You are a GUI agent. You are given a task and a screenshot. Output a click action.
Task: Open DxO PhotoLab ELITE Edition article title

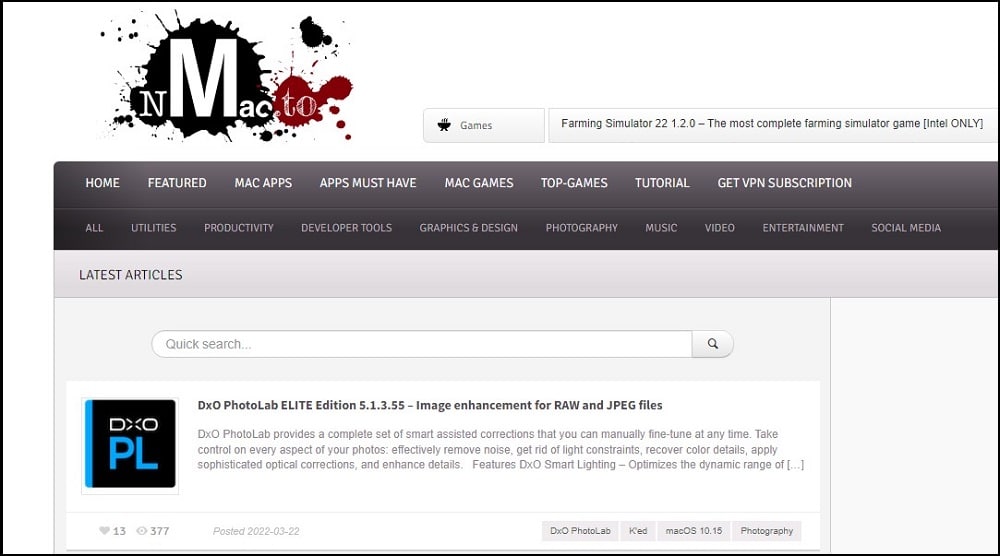430,405
